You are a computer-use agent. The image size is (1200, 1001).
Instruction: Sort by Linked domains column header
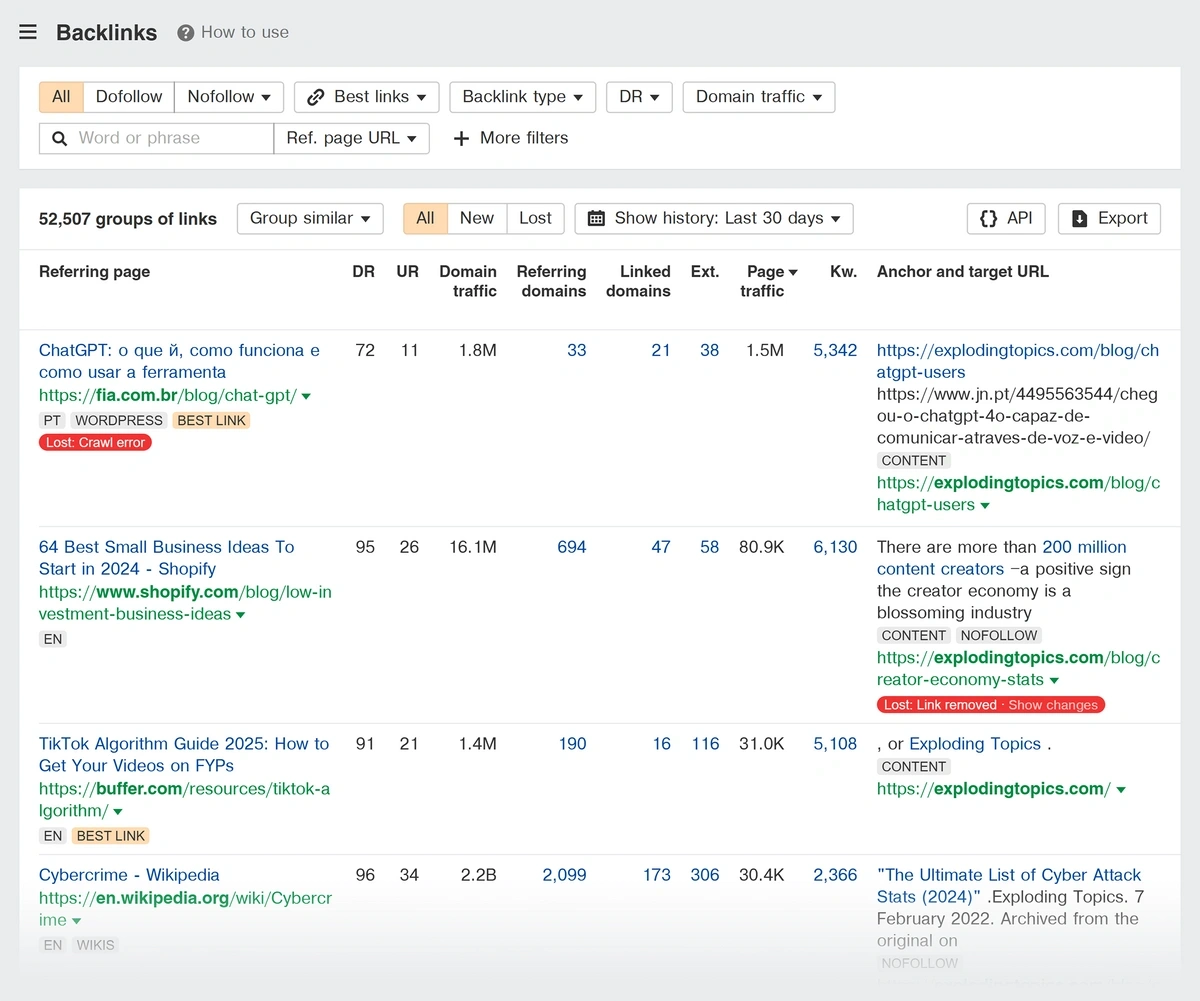(x=638, y=281)
